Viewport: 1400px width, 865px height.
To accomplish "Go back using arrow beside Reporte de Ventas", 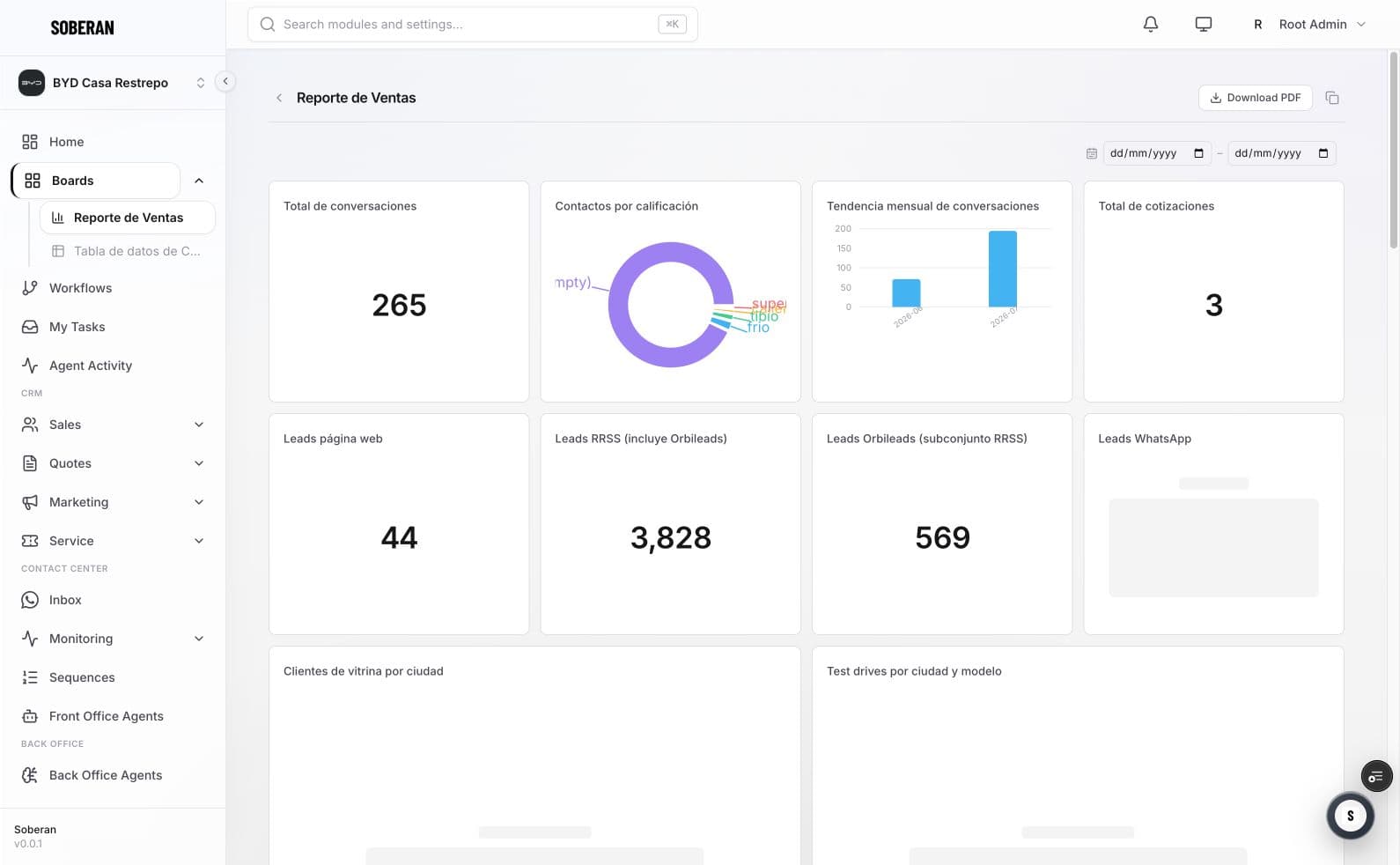I will (279, 98).
